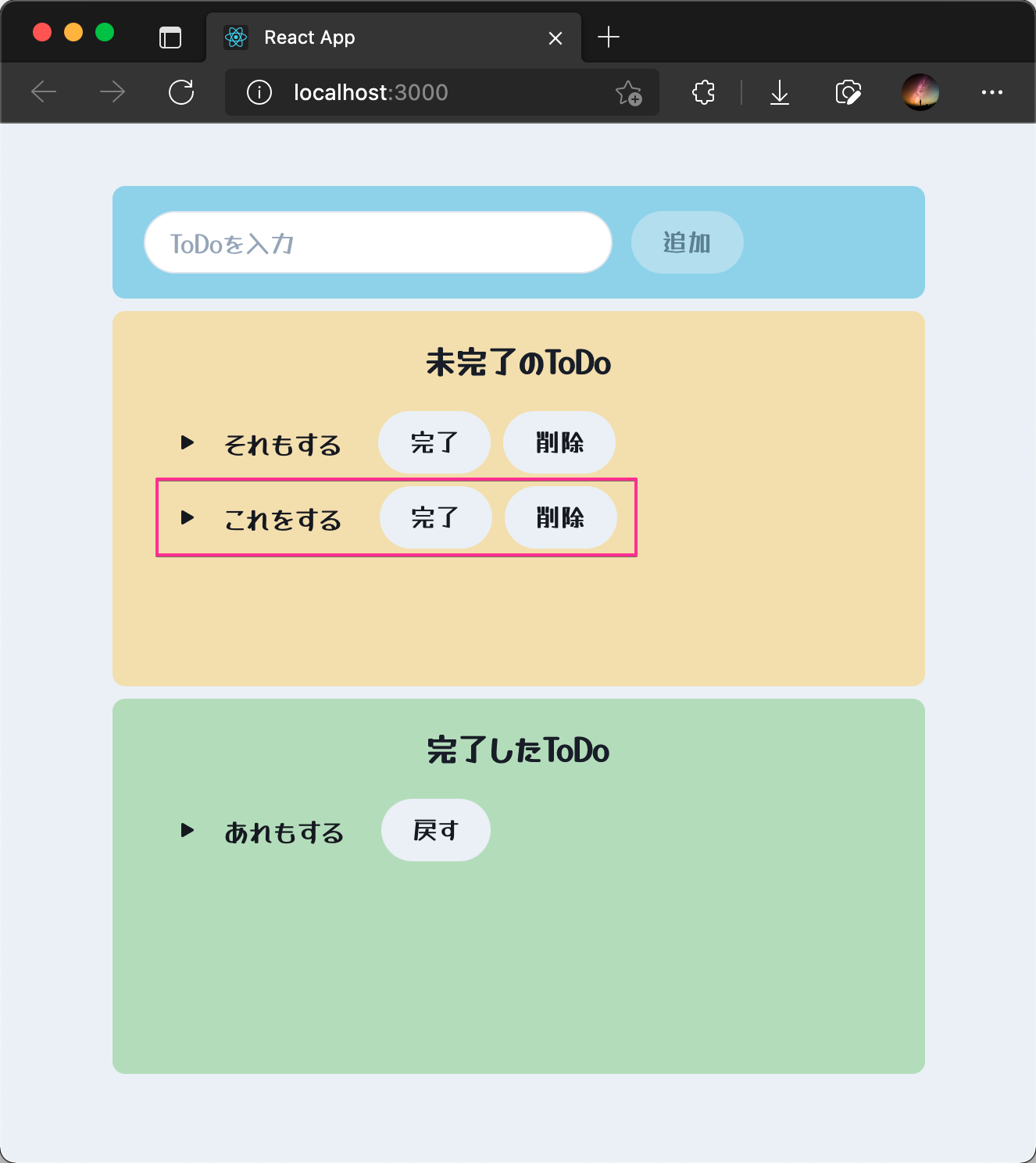Expand the それもする todo item
The width and height of the screenshot is (1036, 1163).
pos(187,442)
